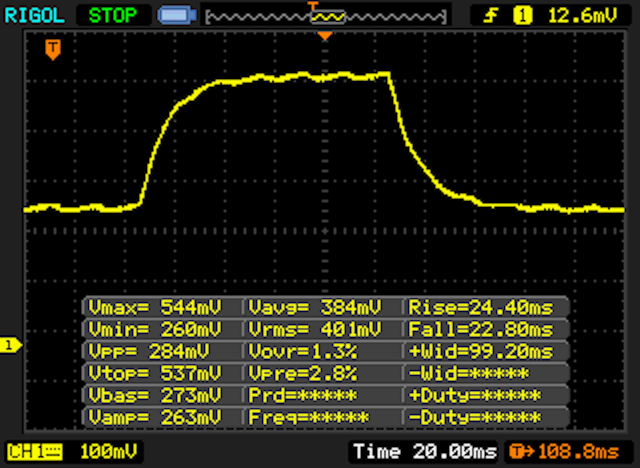Click the CH1 coupling indicator badge
This screenshot has width=640, height=468.
click(35, 452)
